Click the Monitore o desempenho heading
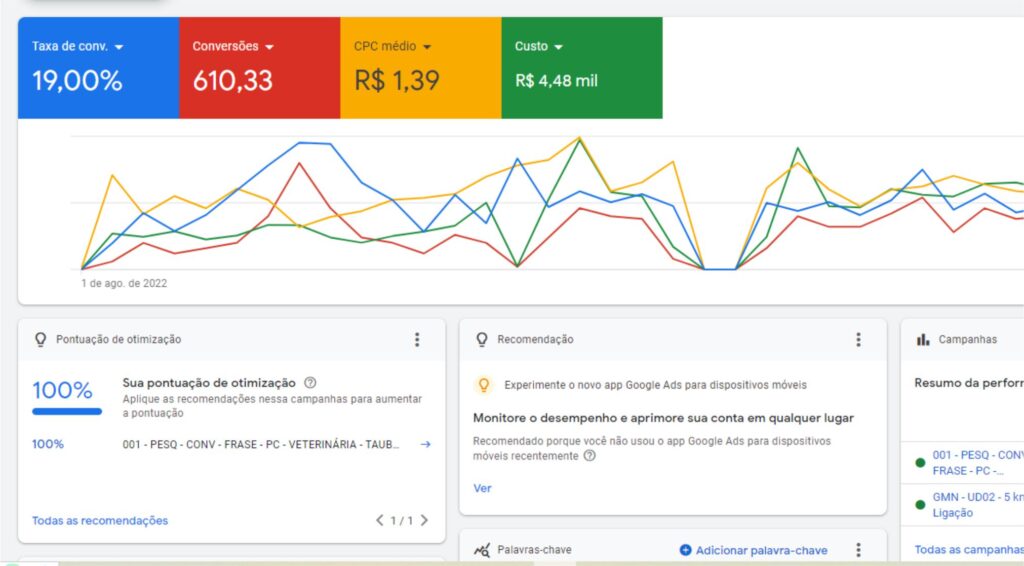The width and height of the screenshot is (1024, 566). click(664, 418)
